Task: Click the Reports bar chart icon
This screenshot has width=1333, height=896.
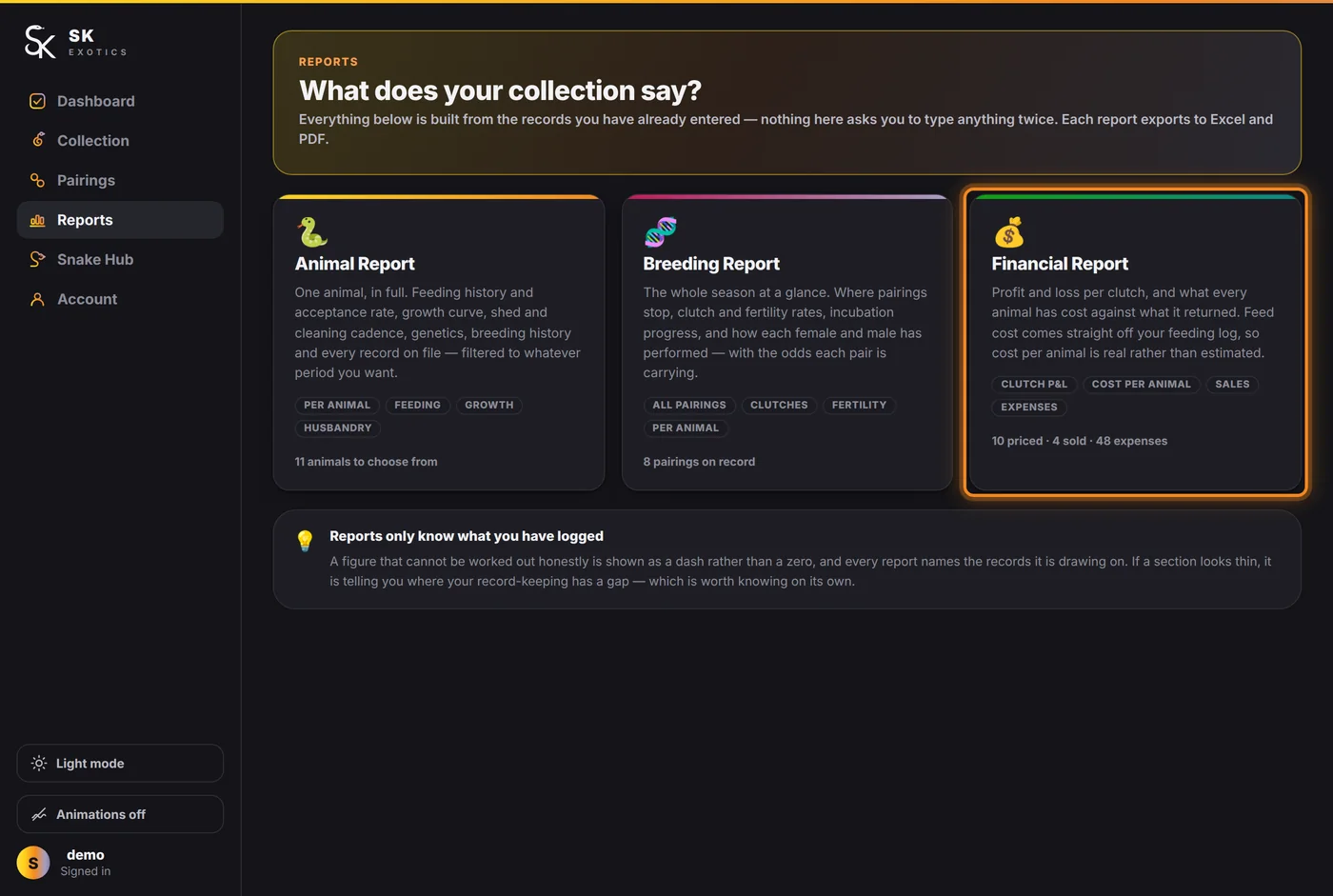Action: (x=37, y=220)
